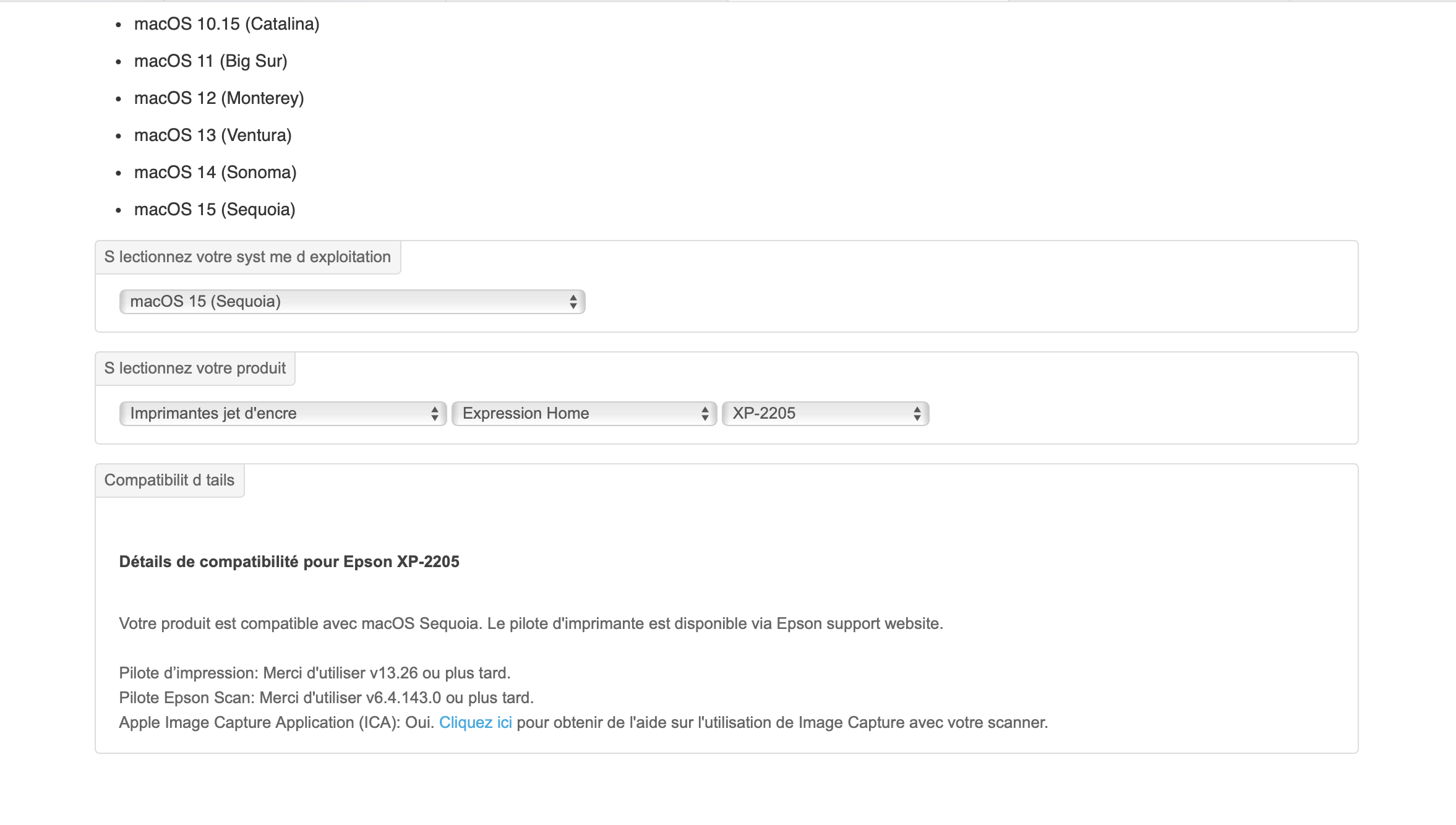The width and height of the screenshot is (1456, 825).
Task: Click the 'S lectionnez votre produit' legend tab
Action: [x=195, y=369]
